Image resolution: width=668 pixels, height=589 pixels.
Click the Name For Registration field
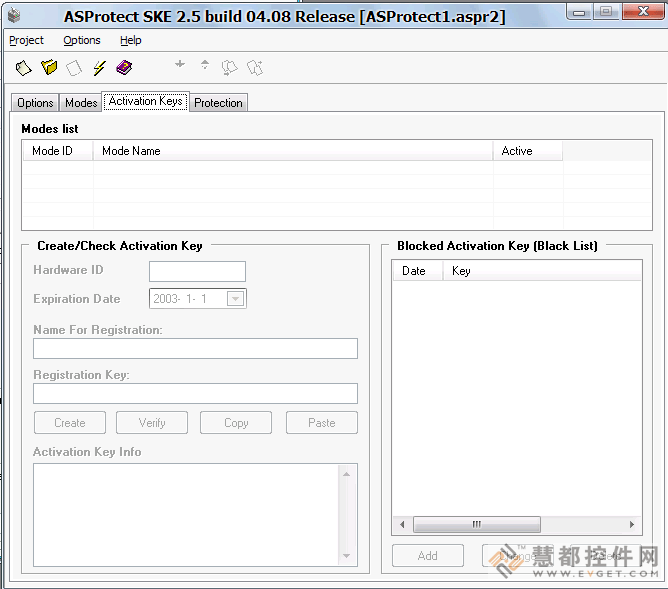point(195,348)
